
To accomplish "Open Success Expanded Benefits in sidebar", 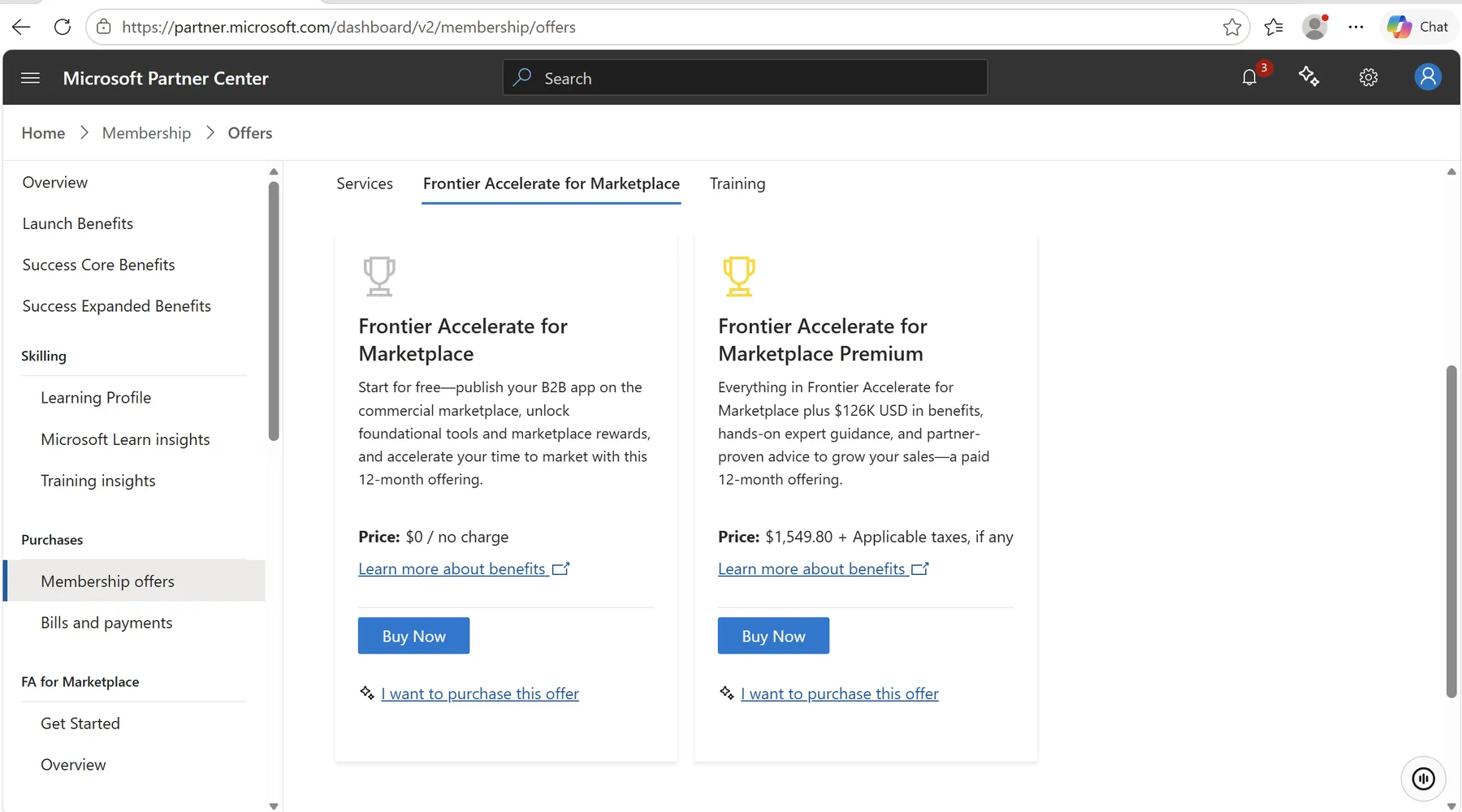I will click(x=117, y=306).
